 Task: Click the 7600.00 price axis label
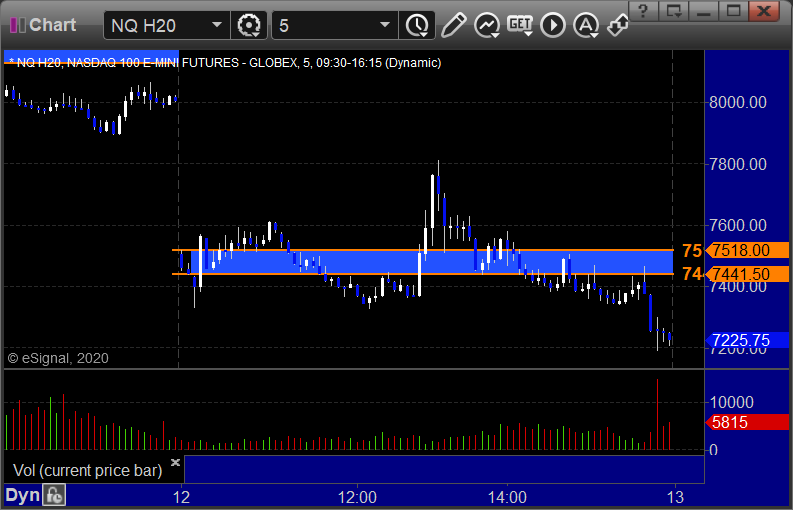click(x=737, y=225)
